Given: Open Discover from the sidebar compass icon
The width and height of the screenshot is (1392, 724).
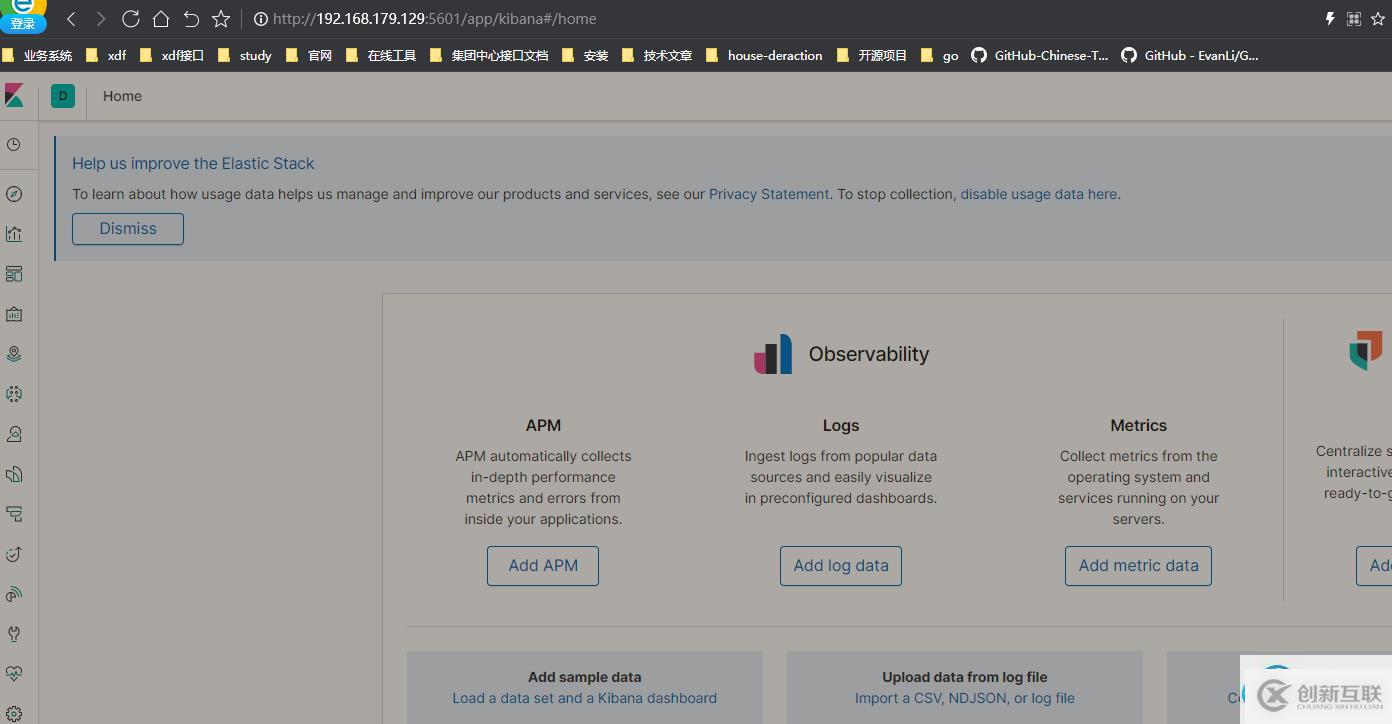Looking at the screenshot, I should 14,194.
